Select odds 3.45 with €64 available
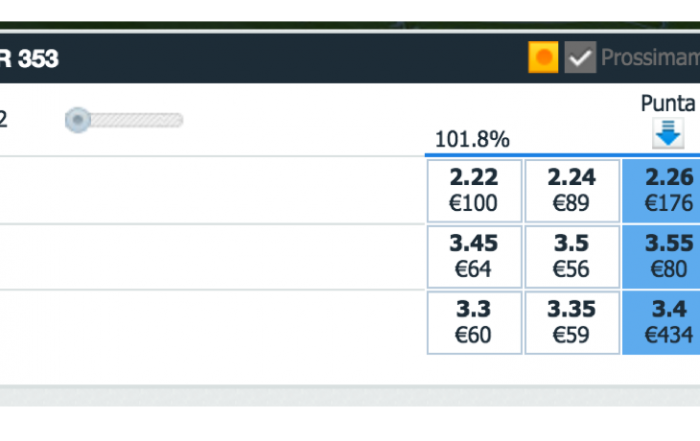Screen dimensions: 700x441 click(x=474, y=257)
